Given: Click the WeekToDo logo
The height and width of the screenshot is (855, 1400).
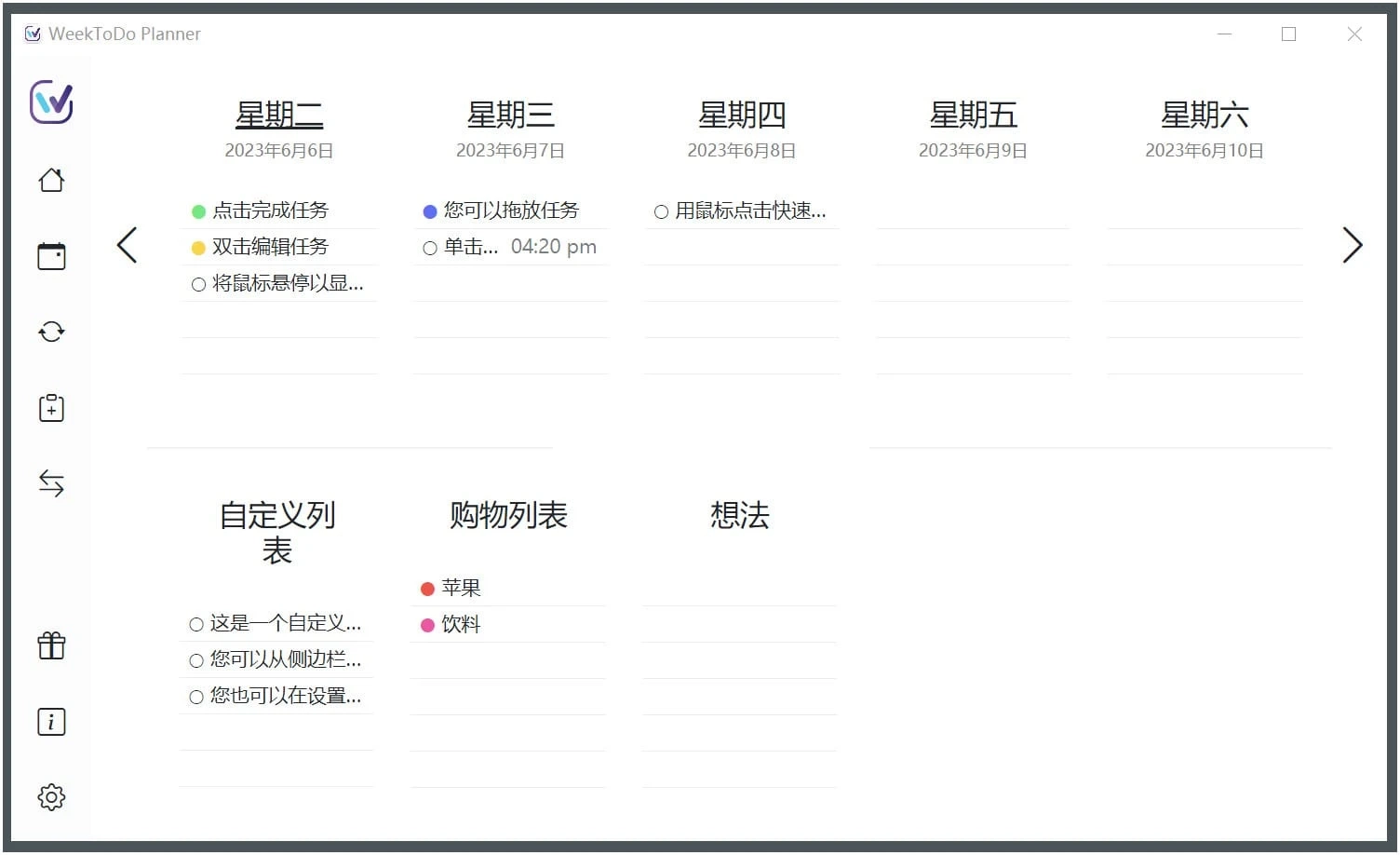Looking at the screenshot, I should pyautogui.click(x=51, y=104).
